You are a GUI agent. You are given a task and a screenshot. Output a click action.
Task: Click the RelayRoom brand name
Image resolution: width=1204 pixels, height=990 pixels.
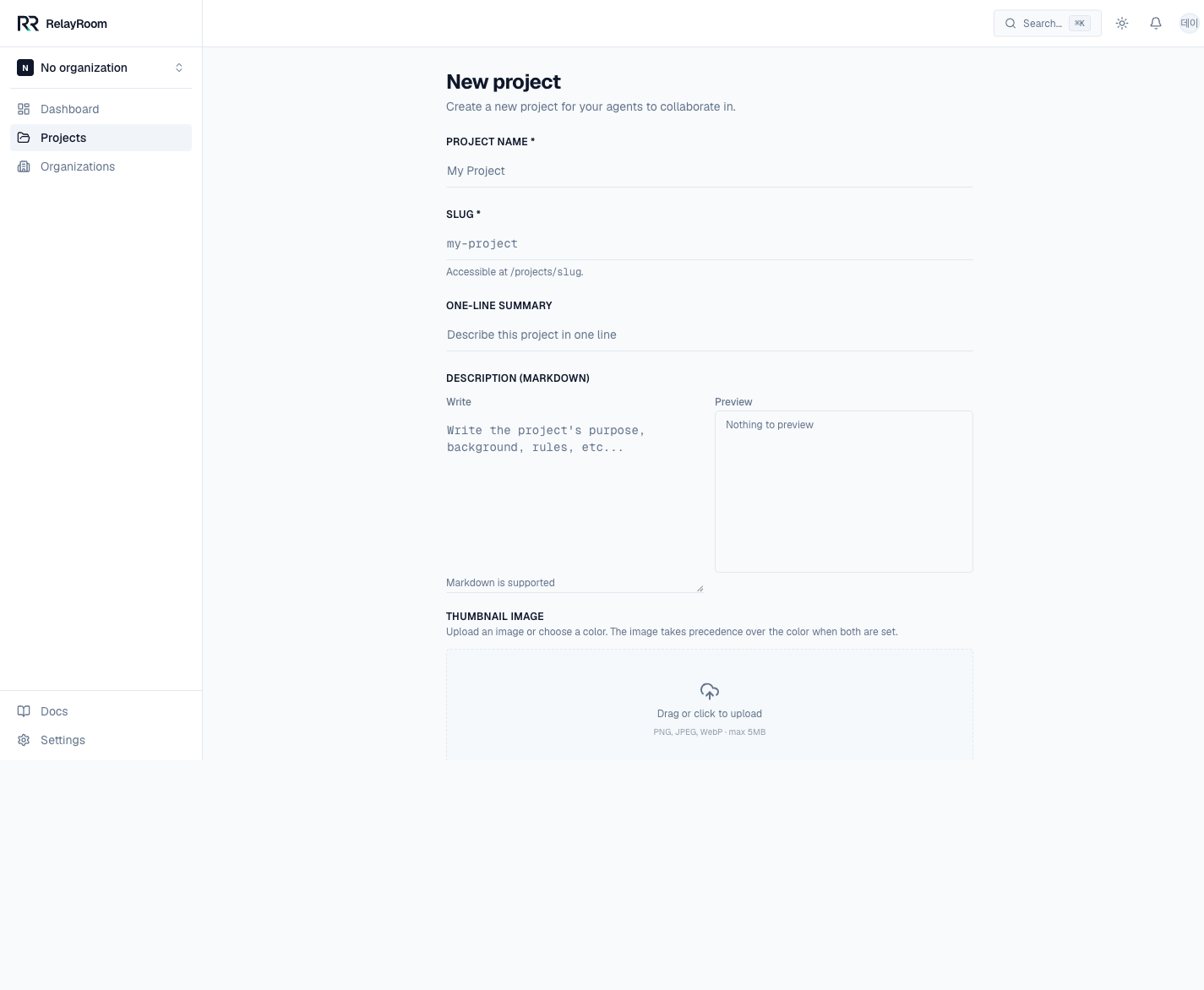76,24
